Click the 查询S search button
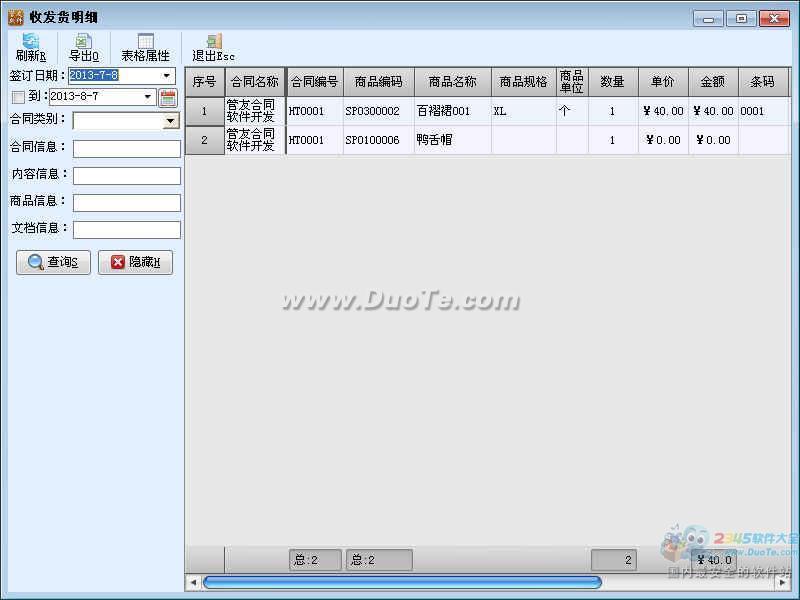 pos(54,262)
